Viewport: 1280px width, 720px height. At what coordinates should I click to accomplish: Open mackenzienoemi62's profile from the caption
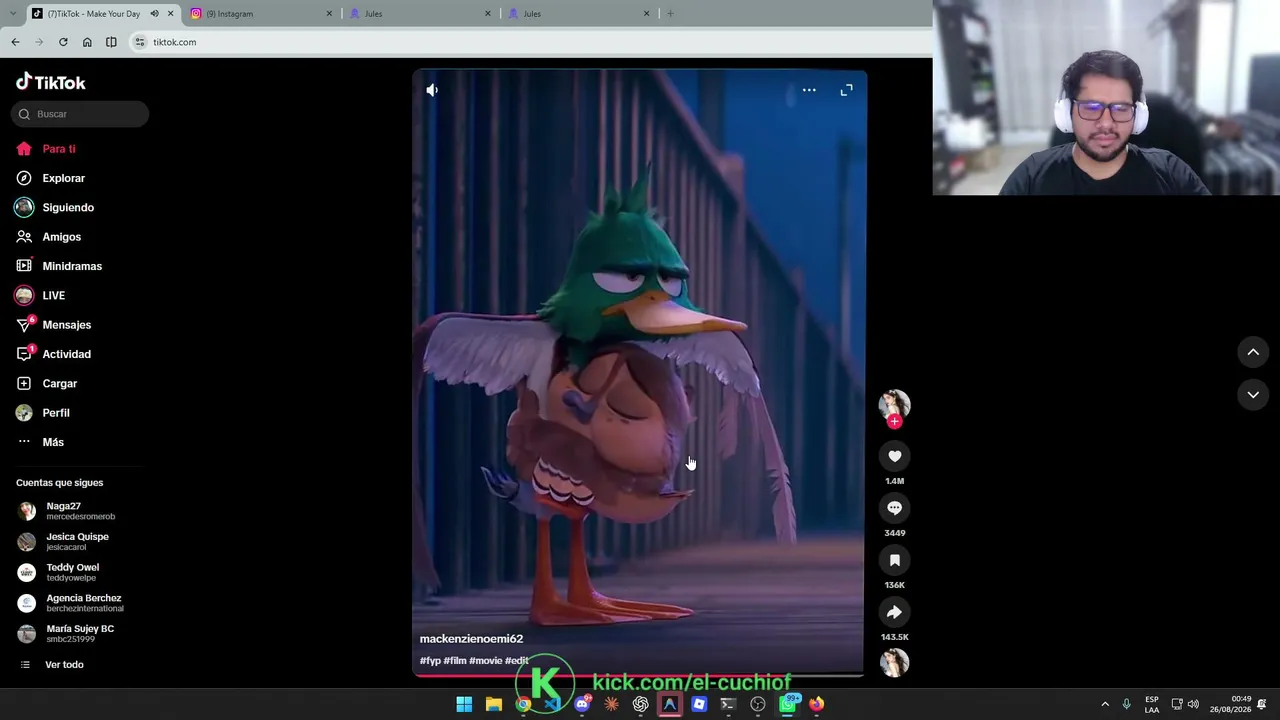pyautogui.click(x=471, y=639)
